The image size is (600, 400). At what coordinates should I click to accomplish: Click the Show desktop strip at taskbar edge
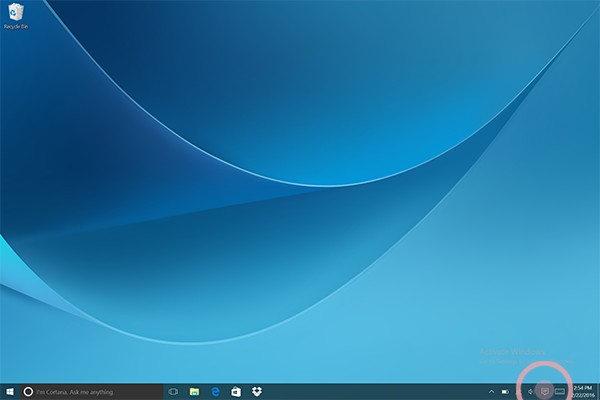coord(598,392)
